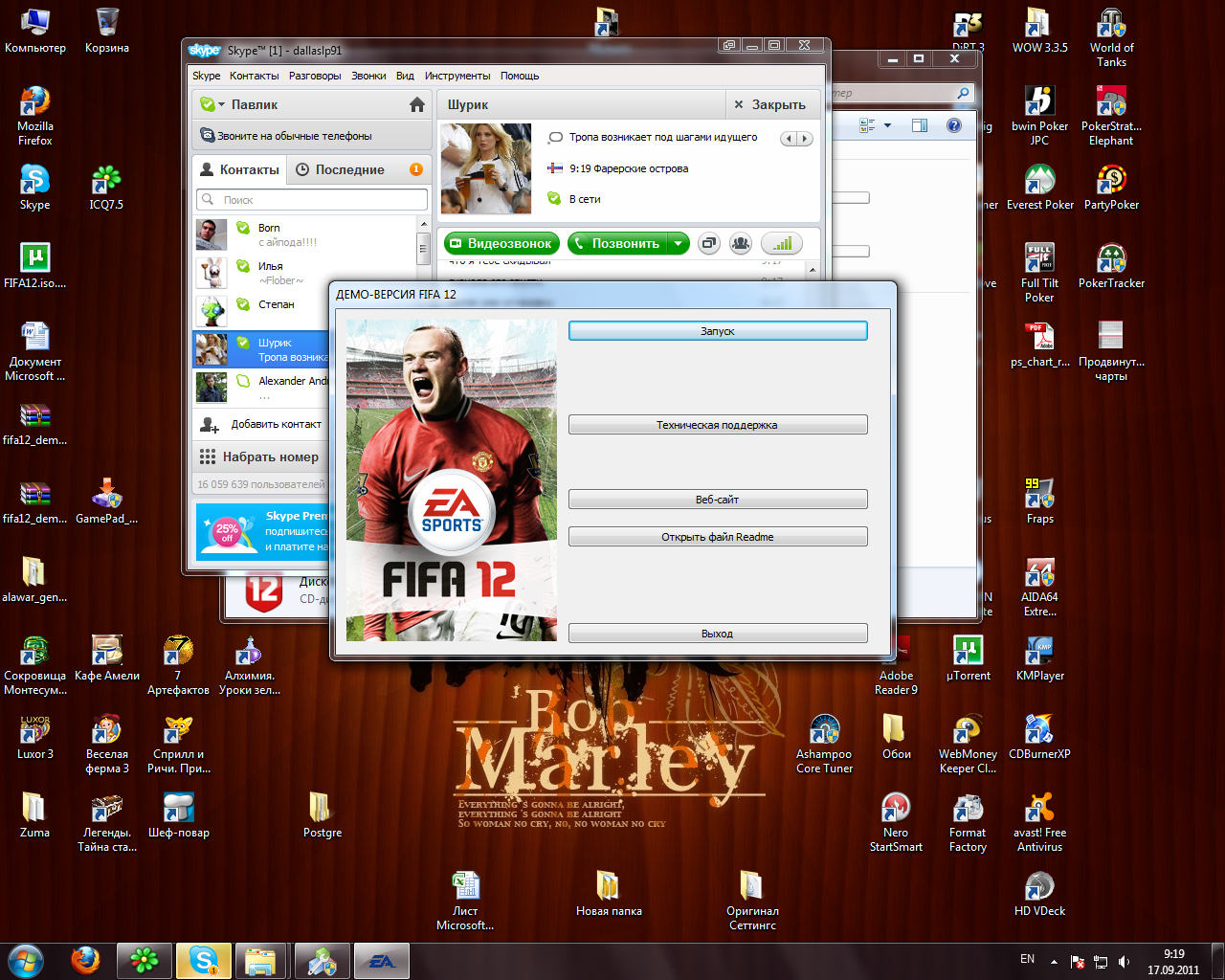
Task: Click the call quality signal icon
Action: [783, 243]
